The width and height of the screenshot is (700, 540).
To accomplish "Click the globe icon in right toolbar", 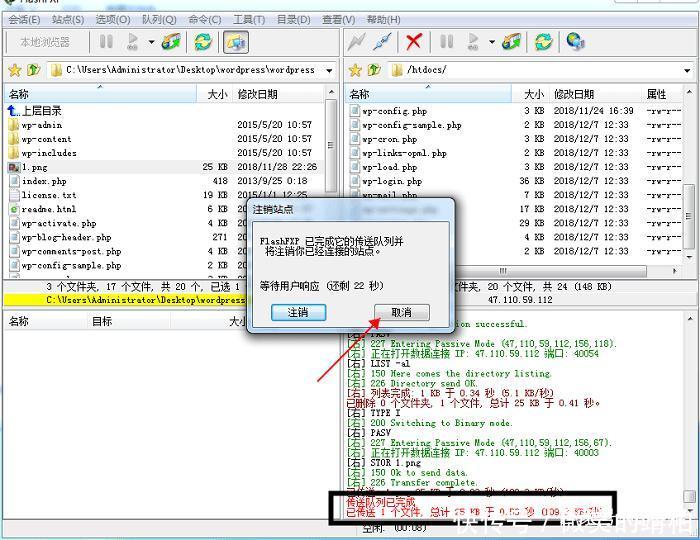I will point(575,42).
